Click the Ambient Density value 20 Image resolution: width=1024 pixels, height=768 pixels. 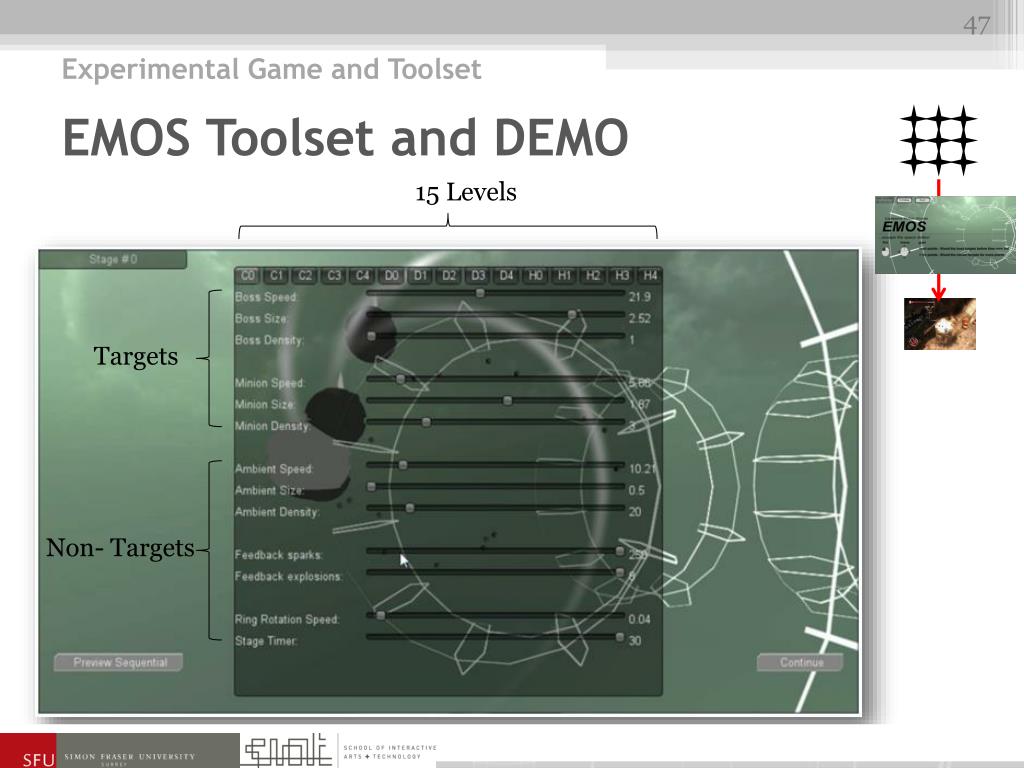point(635,512)
